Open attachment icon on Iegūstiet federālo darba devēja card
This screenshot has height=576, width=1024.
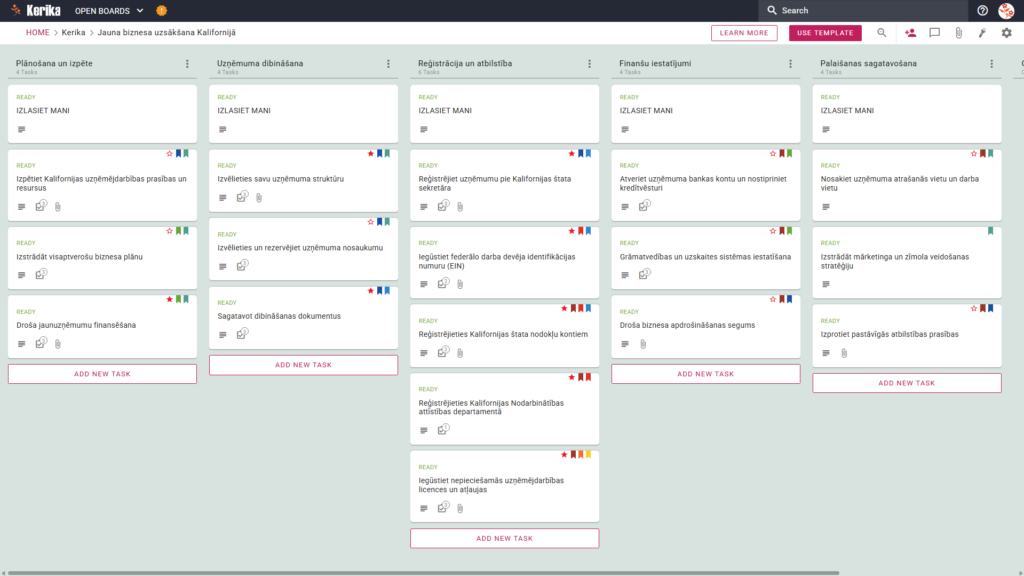460,285
